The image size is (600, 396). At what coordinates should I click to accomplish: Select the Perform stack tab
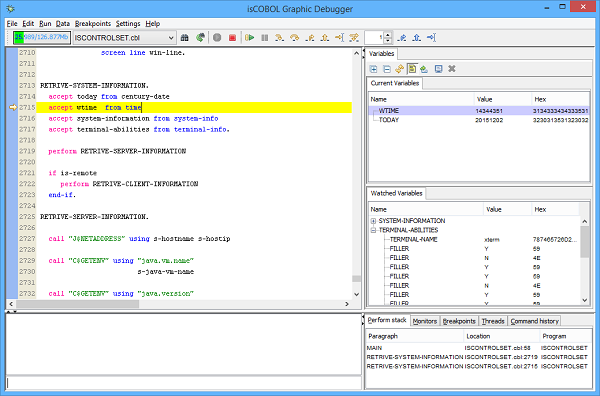pos(387,320)
